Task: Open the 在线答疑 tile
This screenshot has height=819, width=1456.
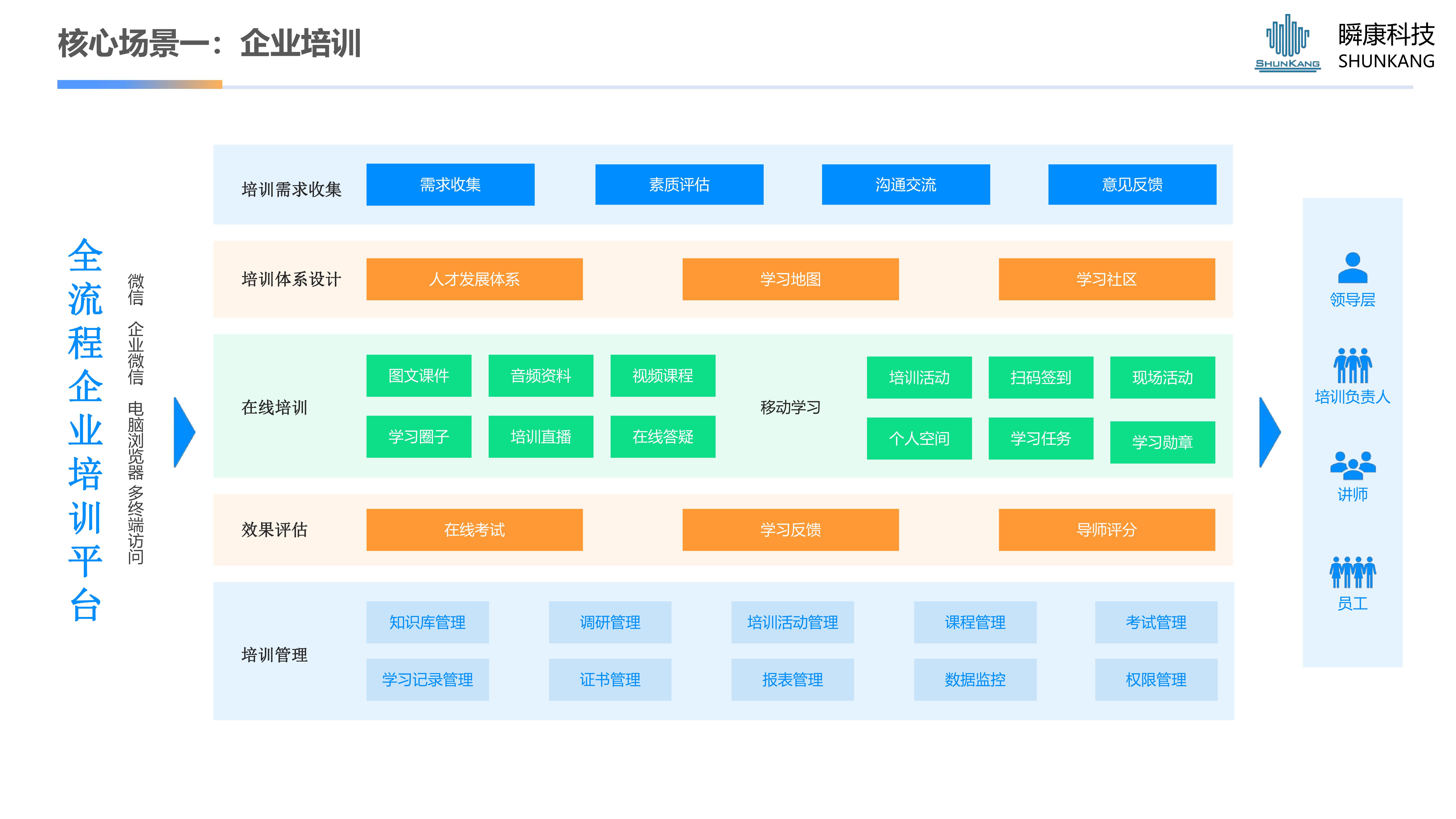Action: 663,437
